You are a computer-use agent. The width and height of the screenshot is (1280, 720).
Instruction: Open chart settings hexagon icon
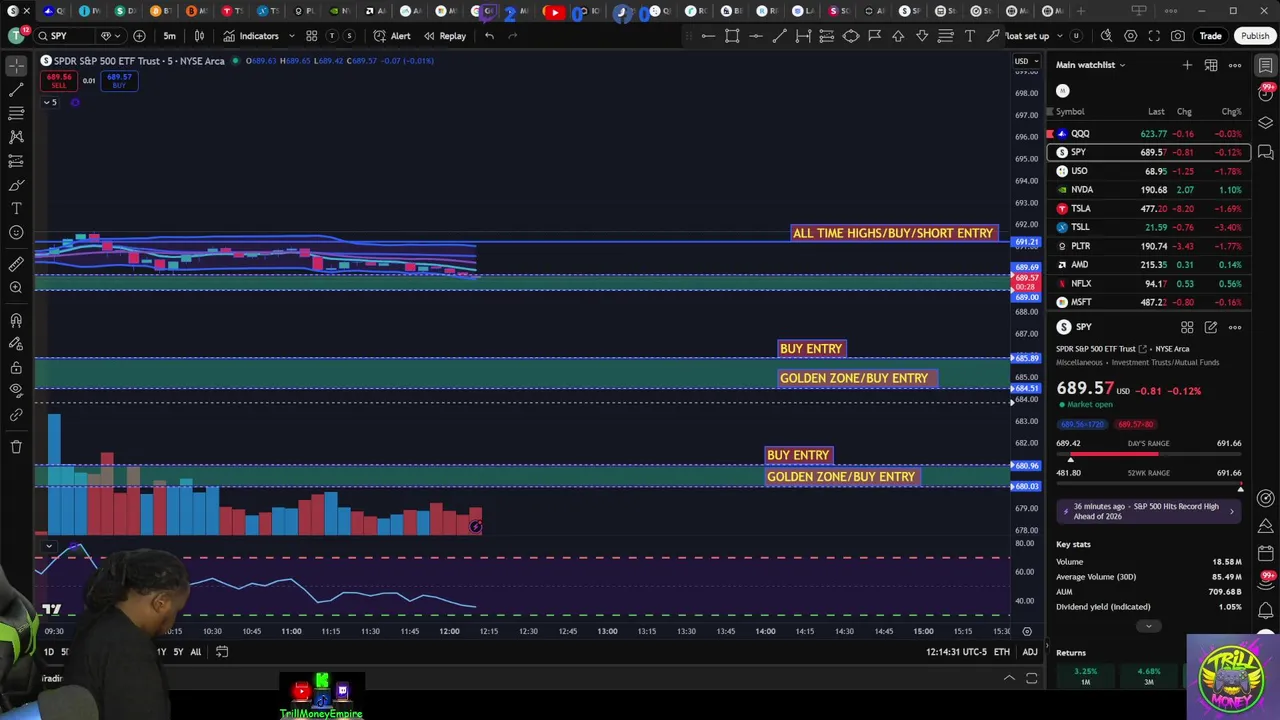point(1130,36)
